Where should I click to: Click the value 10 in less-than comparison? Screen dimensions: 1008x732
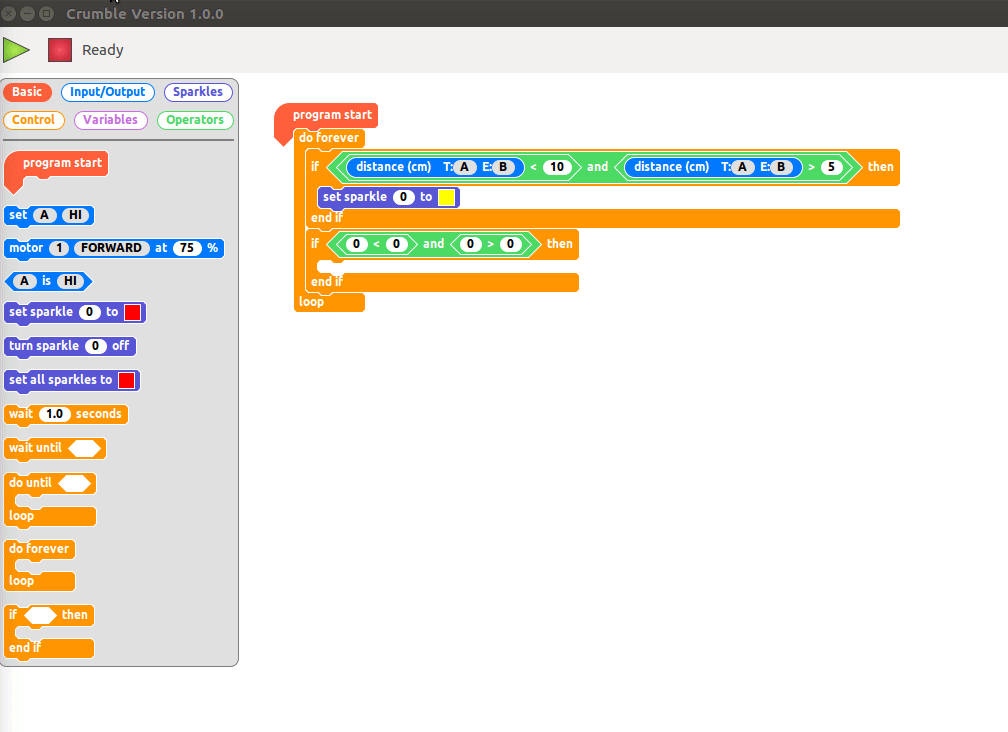click(557, 167)
